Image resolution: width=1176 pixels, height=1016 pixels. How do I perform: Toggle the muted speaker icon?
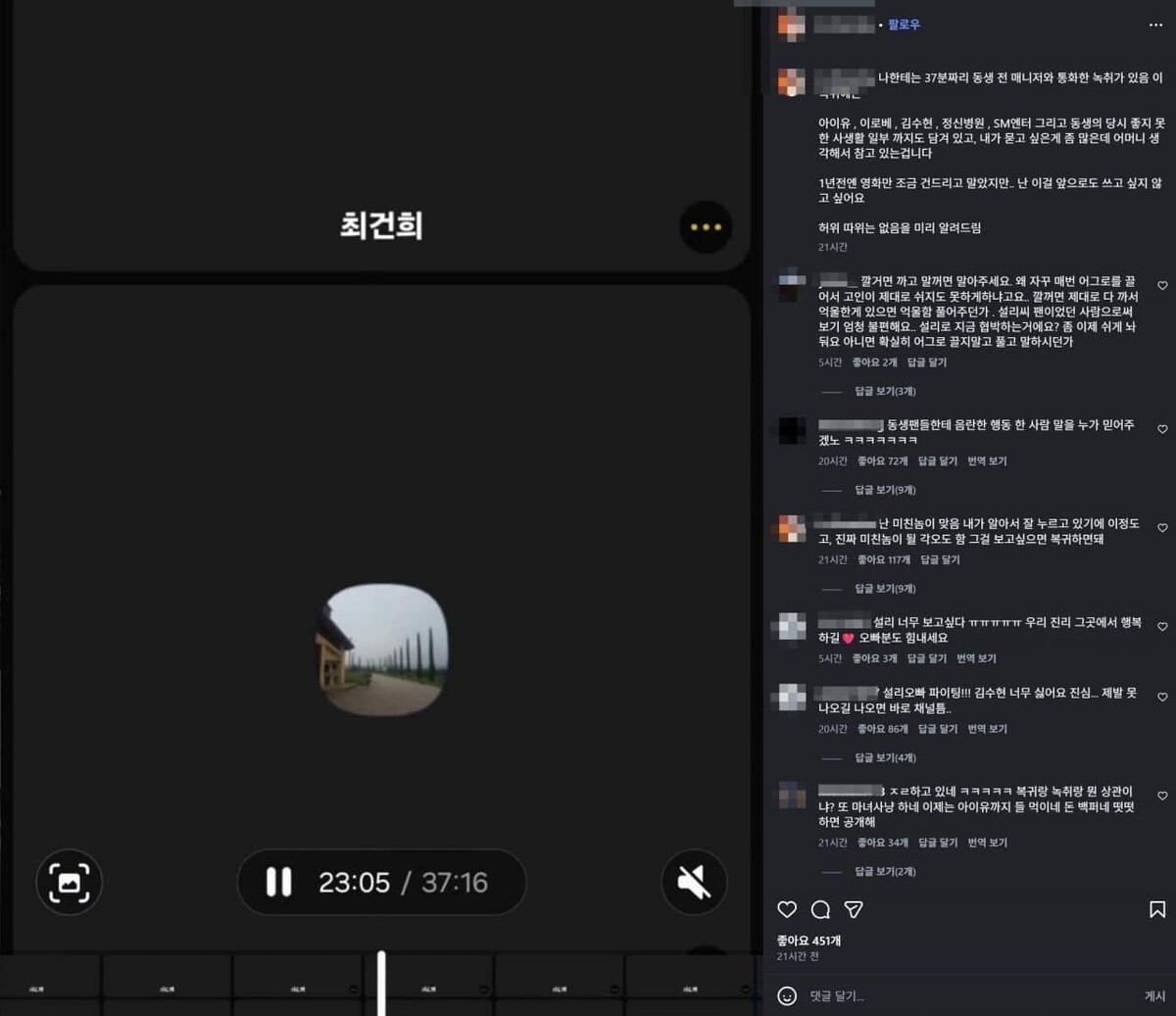[x=694, y=883]
